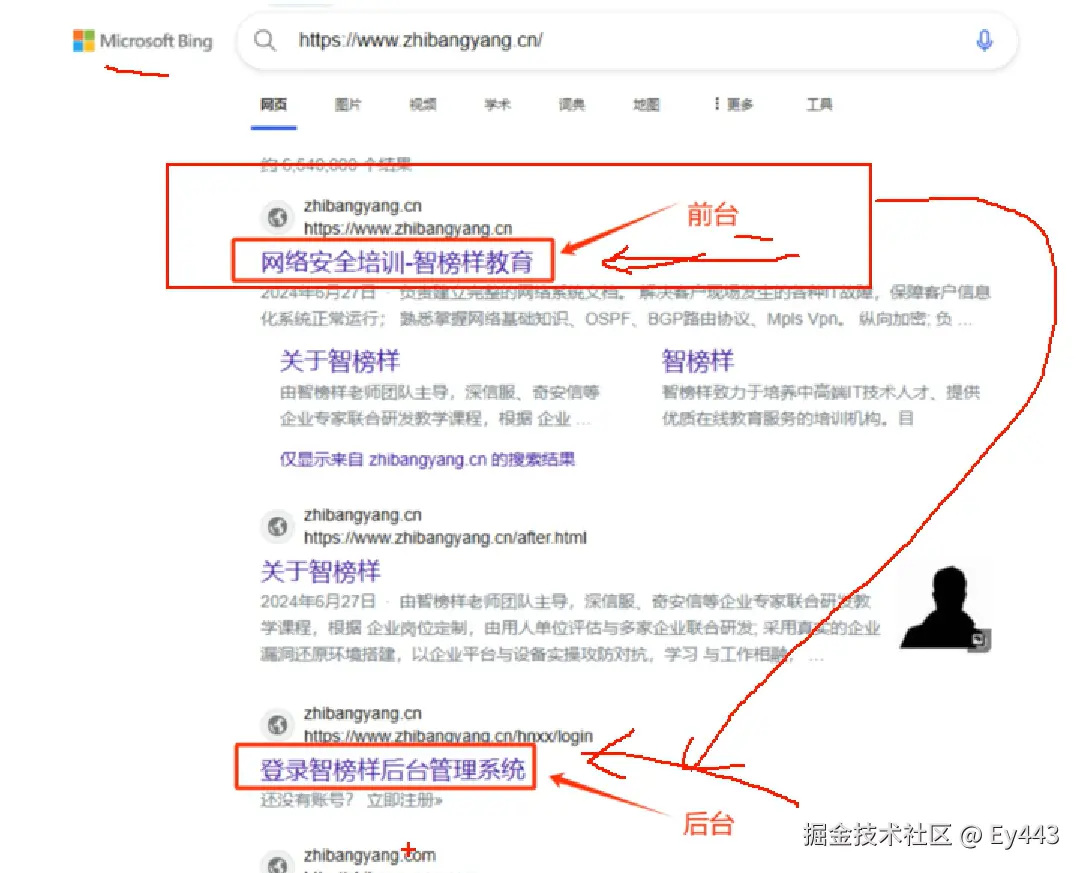The height and width of the screenshot is (873, 1083).
Task: Click the Microsoft Bing logo
Action: tap(143, 41)
